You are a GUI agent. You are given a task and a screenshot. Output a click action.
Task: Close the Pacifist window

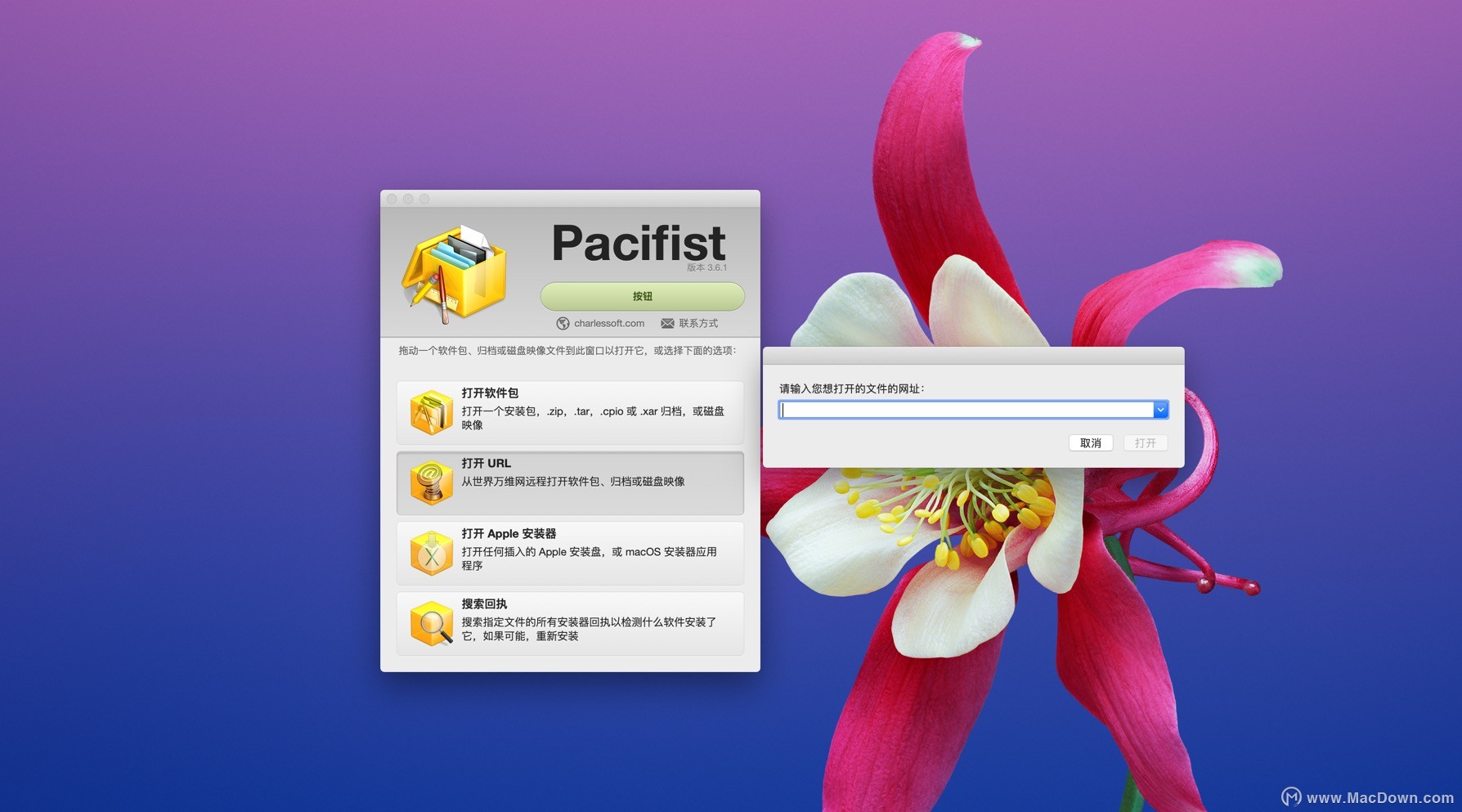(x=392, y=199)
